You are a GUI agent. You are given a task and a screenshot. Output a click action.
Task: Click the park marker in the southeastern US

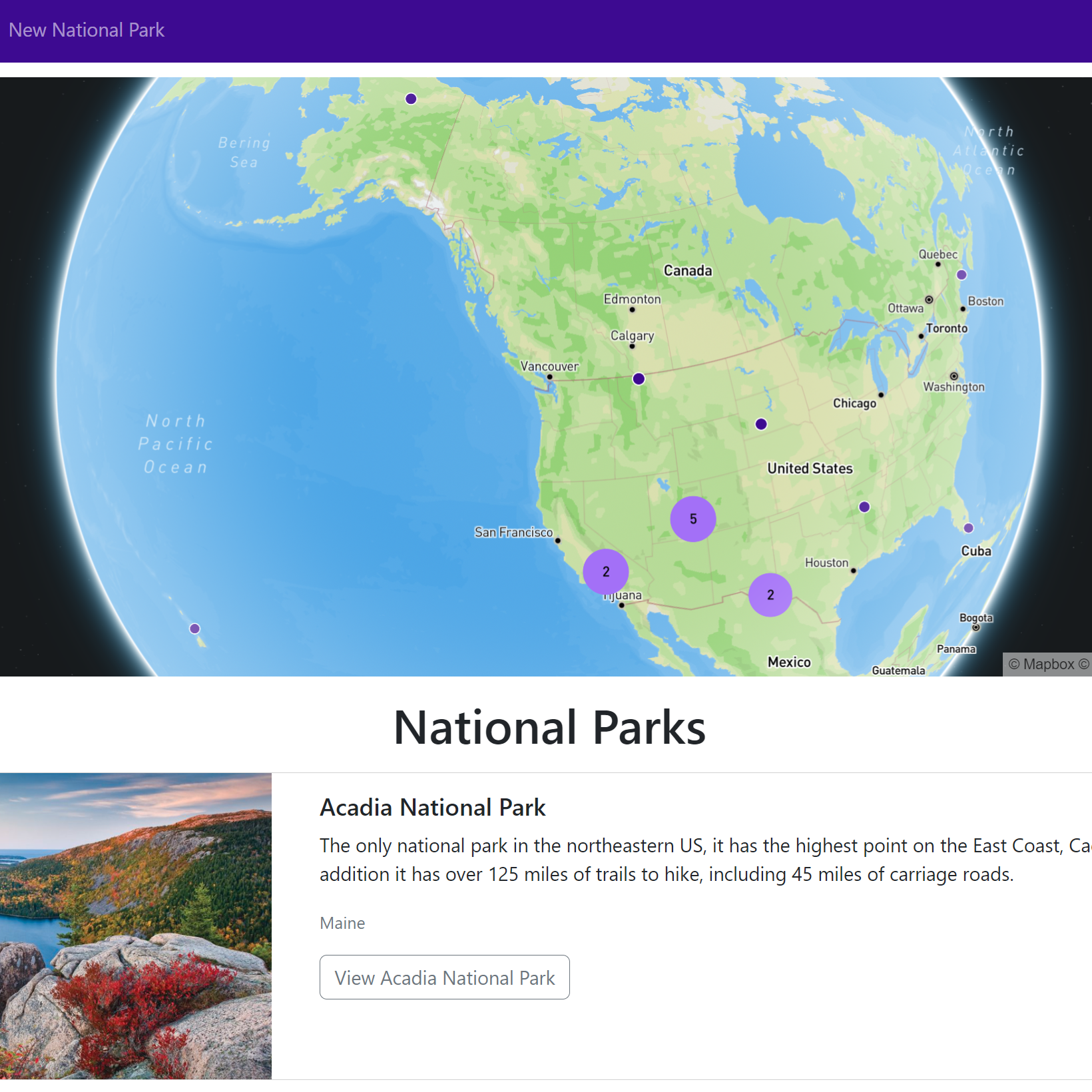(x=864, y=507)
